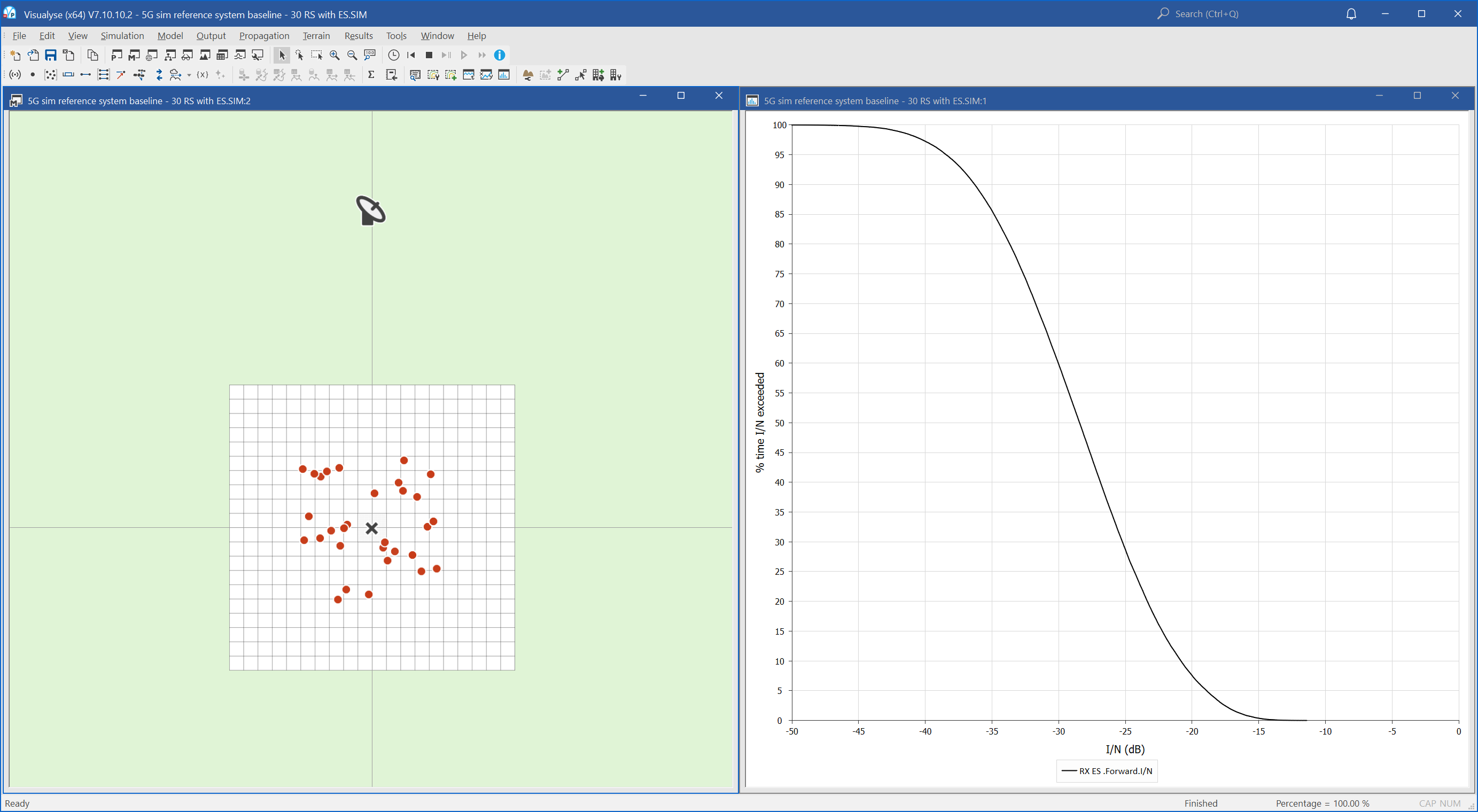Create a new simulation file
The image size is (1478, 812).
pyautogui.click(x=15, y=55)
